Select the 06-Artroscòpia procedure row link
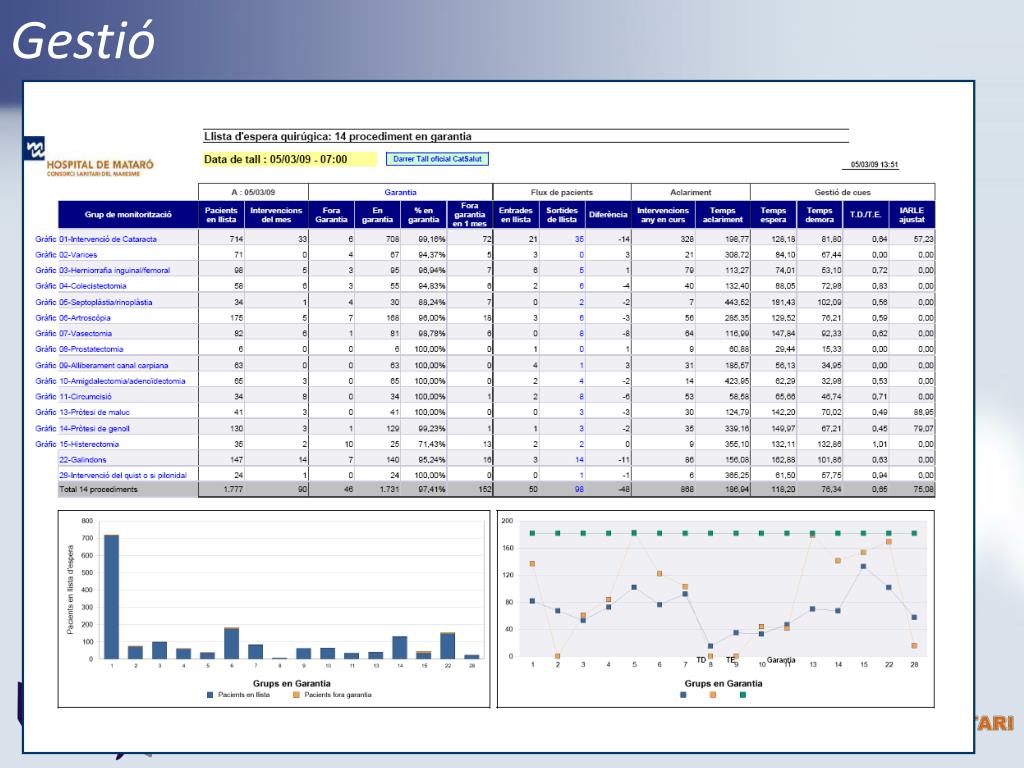Screen dimensions: 1024x768 point(84,318)
